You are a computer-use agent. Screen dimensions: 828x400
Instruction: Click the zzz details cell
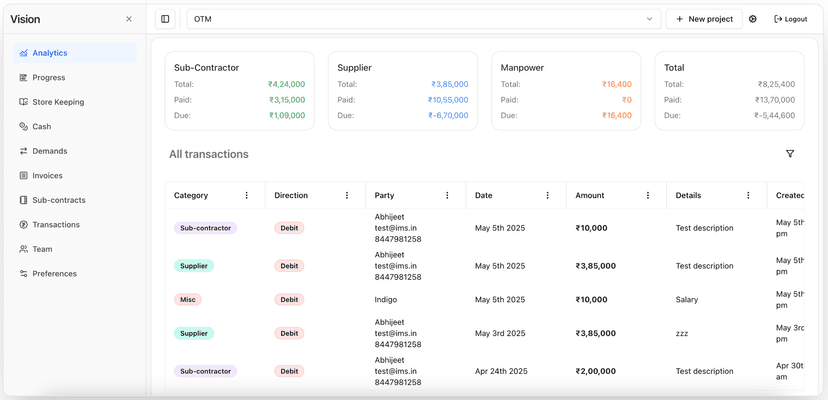[682, 333]
